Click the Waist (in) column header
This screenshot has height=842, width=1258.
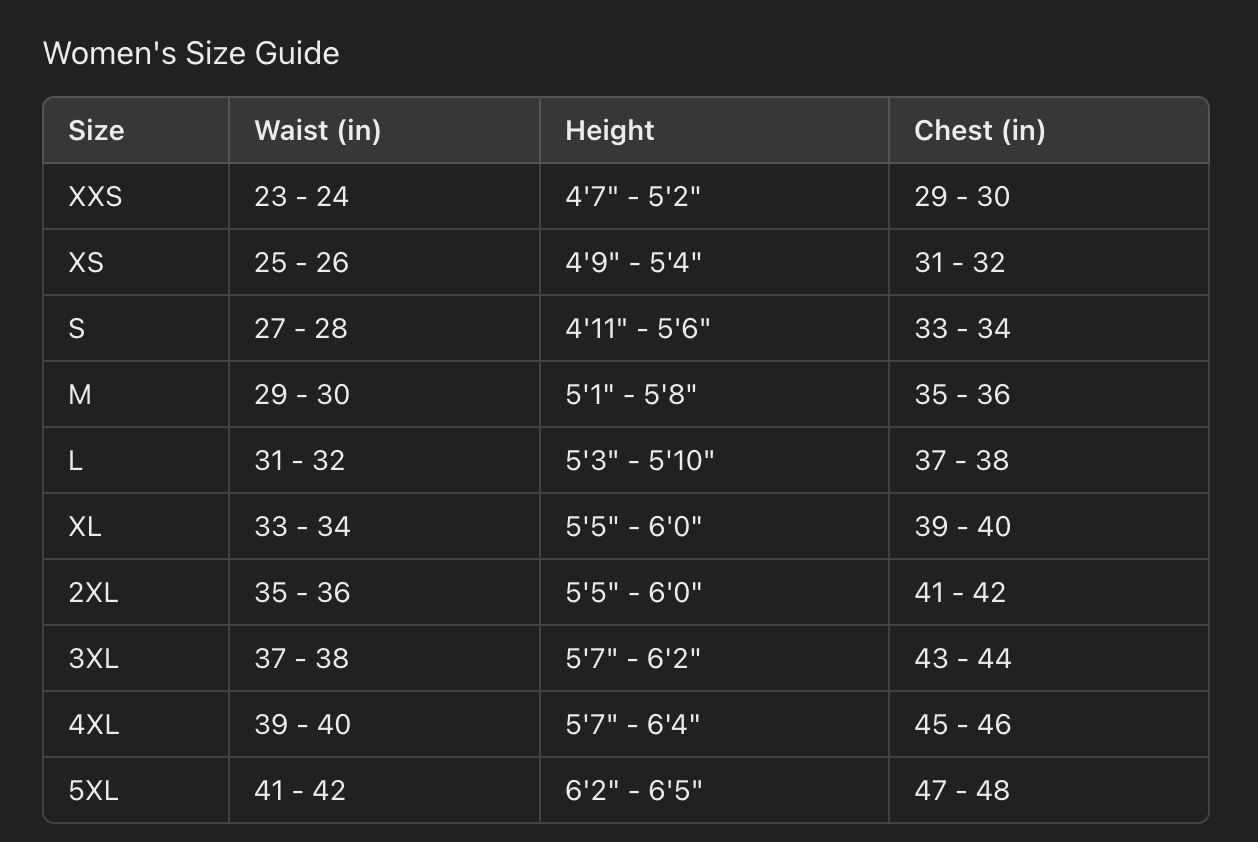click(x=317, y=130)
